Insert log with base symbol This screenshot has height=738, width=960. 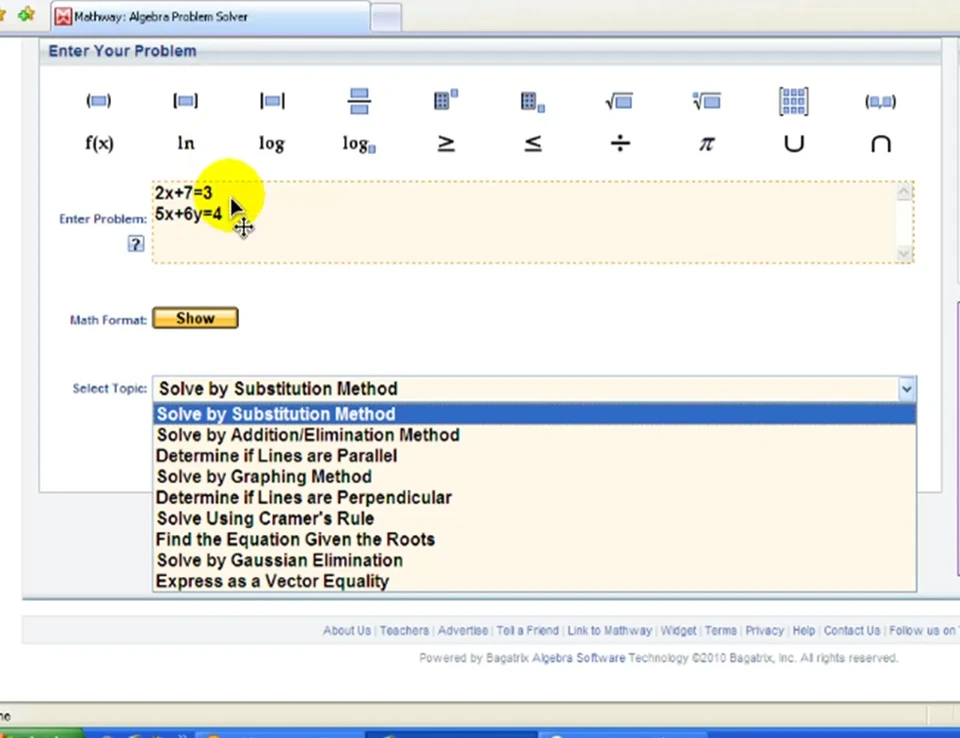tap(359, 144)
